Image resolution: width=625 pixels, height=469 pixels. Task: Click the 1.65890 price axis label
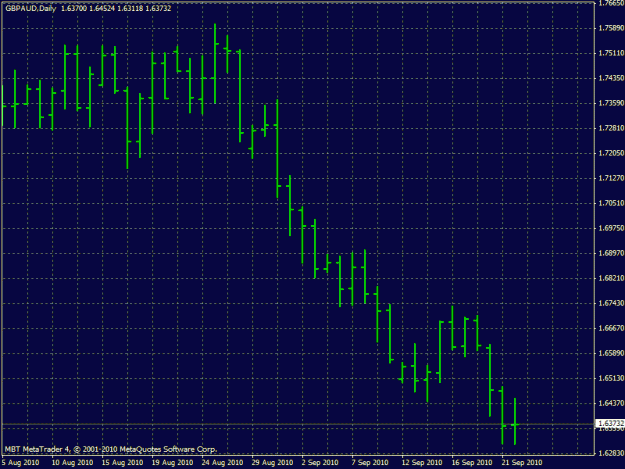pos(611,353)
